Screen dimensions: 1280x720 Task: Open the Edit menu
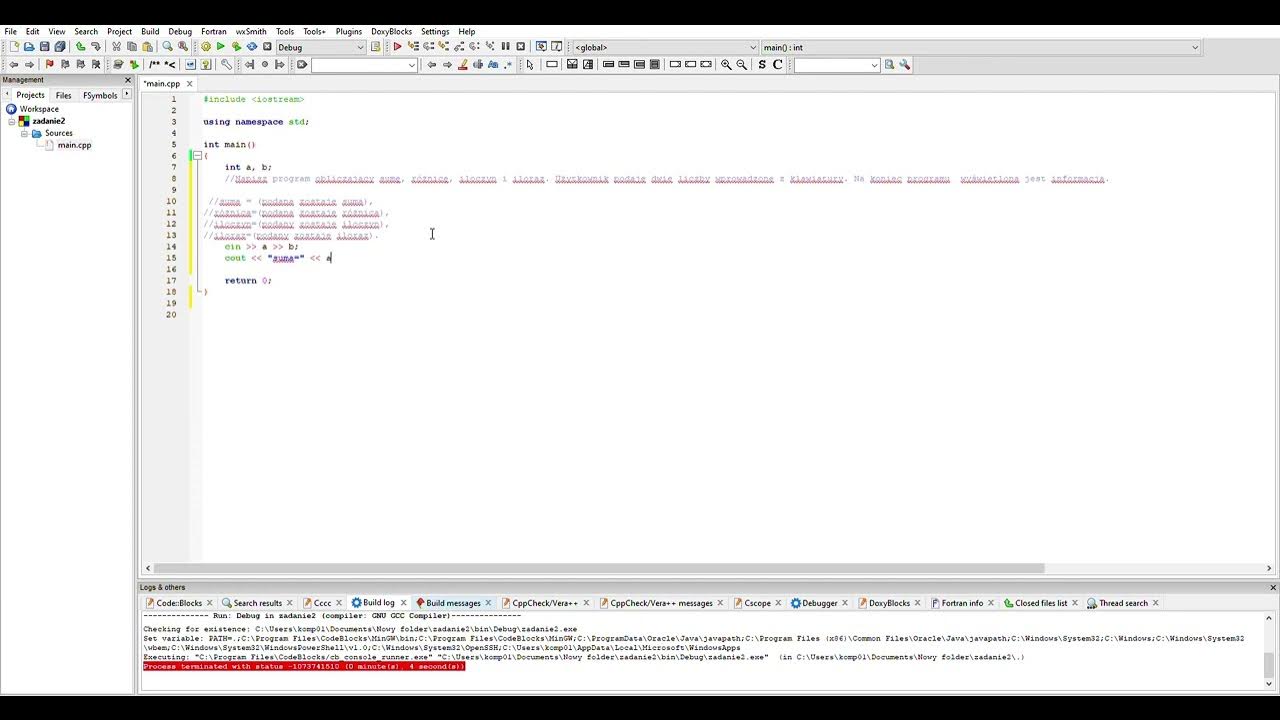click(33, 31)
